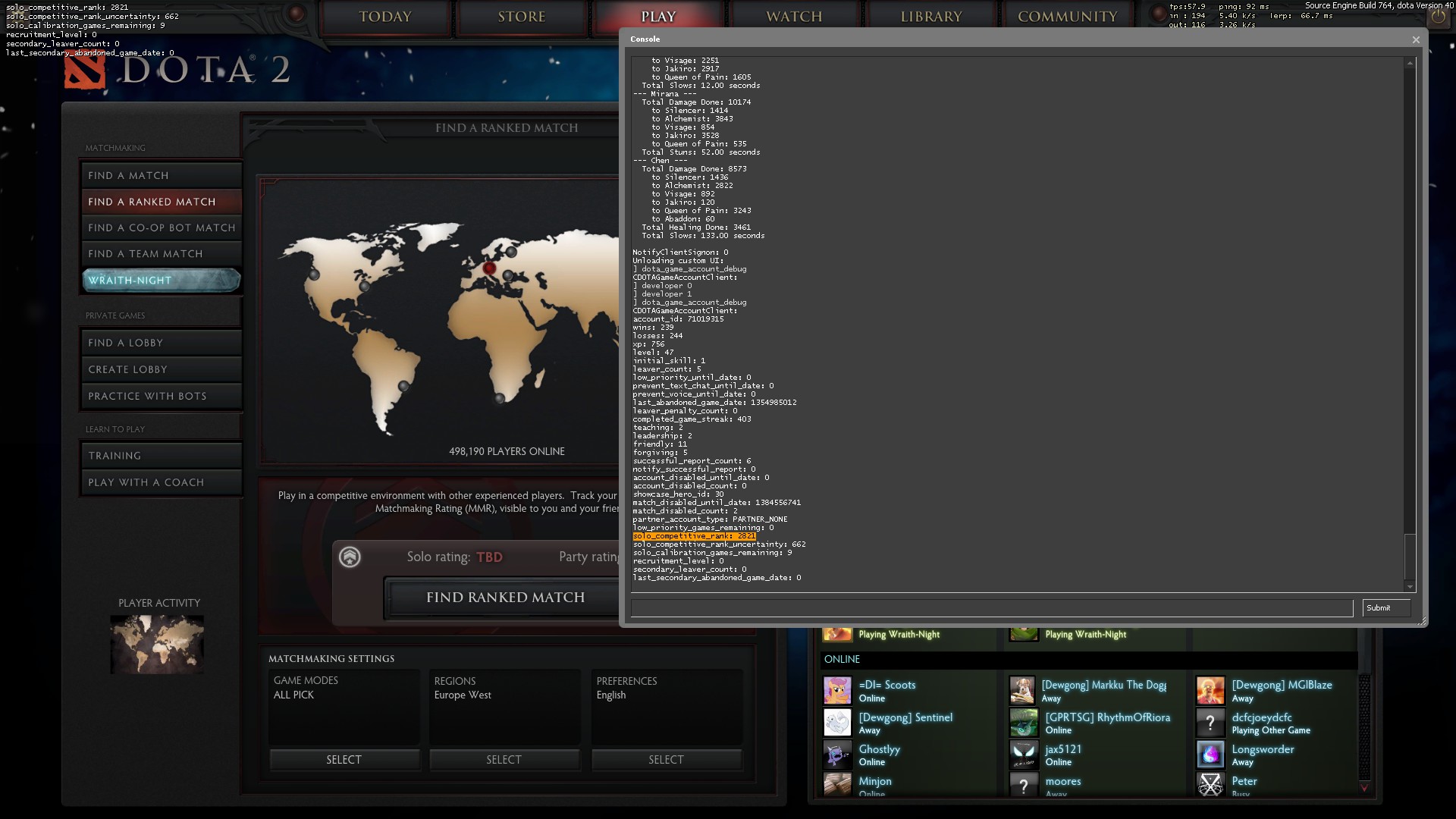Click Peter's crossed-swords avatar
Viewport: 1456px width, 819px height.
[x=1210, y=784]
